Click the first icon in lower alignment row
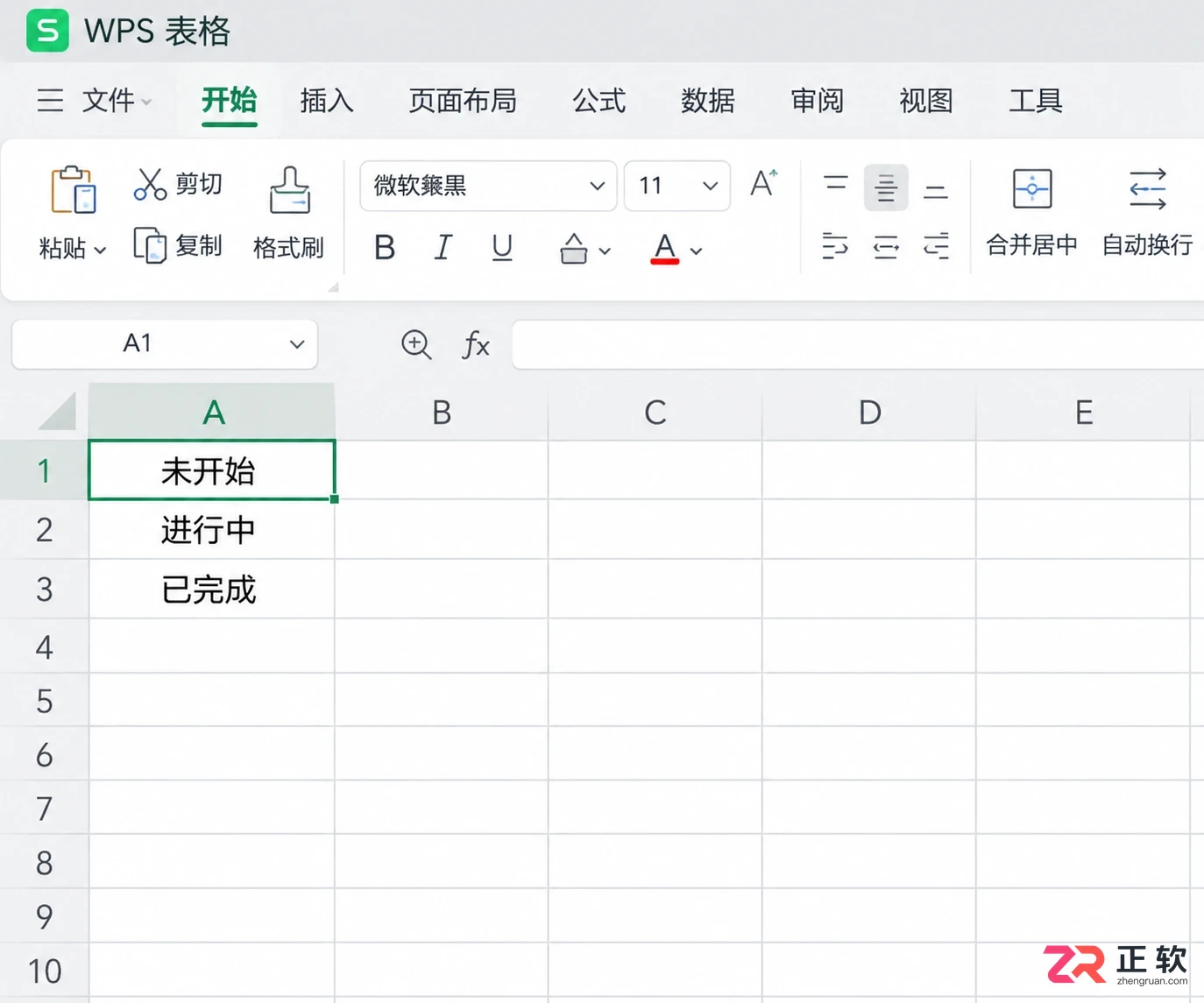This screenshot has width=1204, height=1003. pyautogui.click(x=835, y=246)
